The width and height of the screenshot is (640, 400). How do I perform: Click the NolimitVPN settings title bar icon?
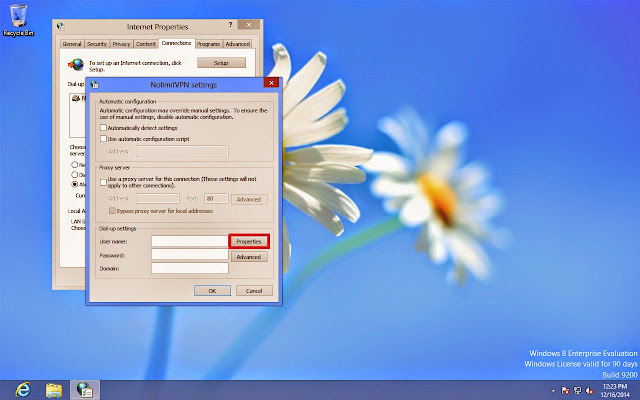click(95, 84)
